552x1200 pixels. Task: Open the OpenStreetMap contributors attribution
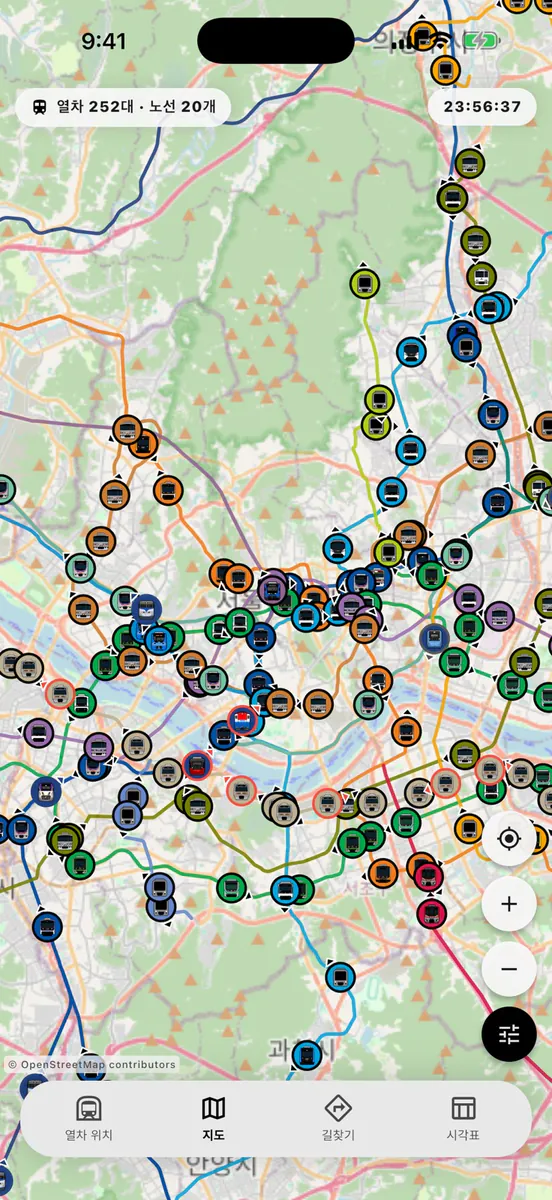click(x=92, y=1065)
